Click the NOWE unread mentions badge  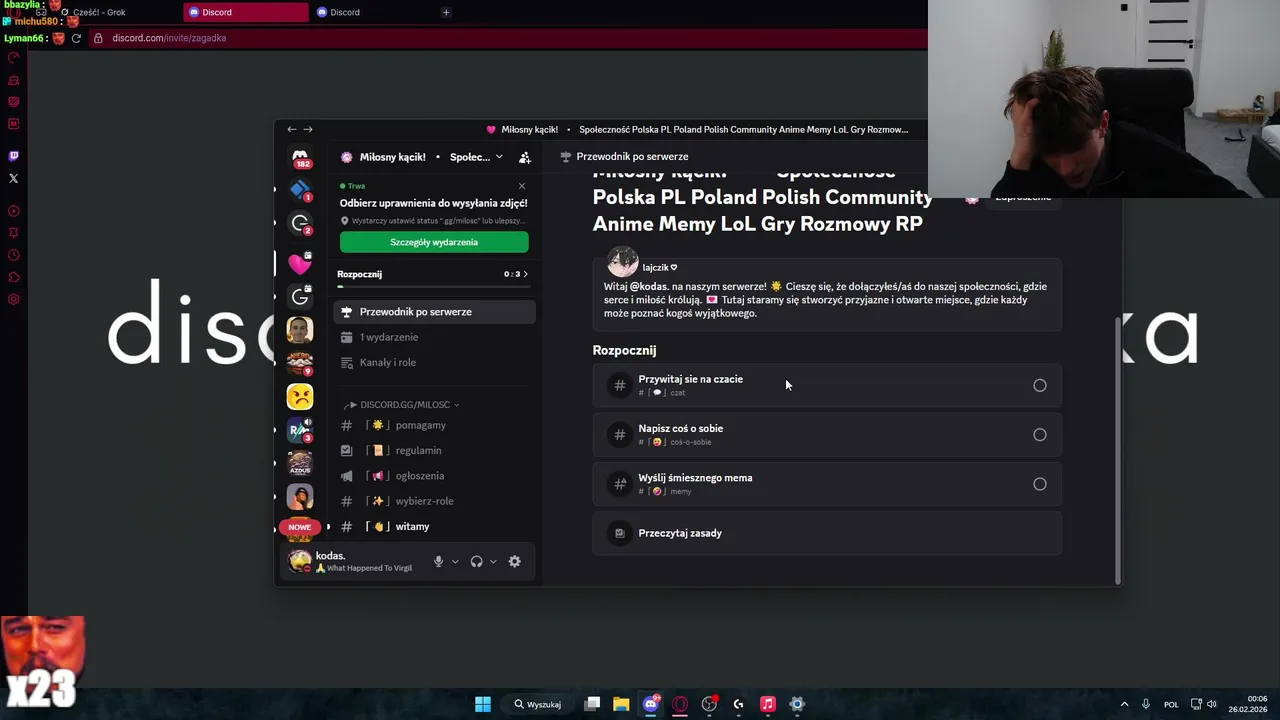click(300, 527)
